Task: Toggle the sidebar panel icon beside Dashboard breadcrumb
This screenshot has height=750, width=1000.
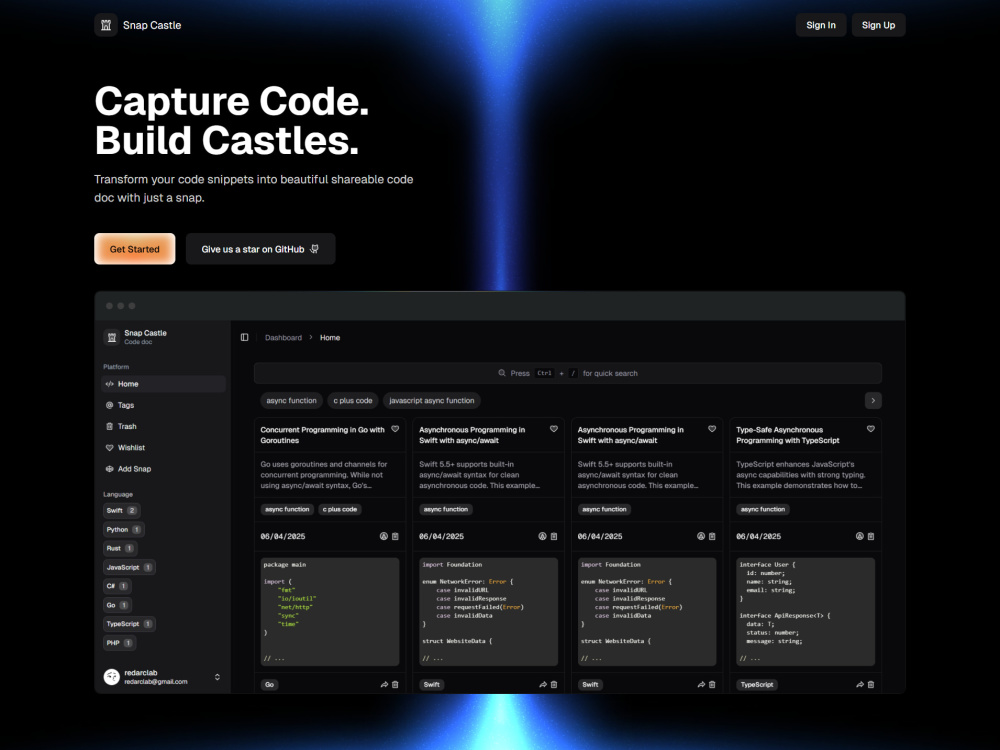Action: (244, 337)
